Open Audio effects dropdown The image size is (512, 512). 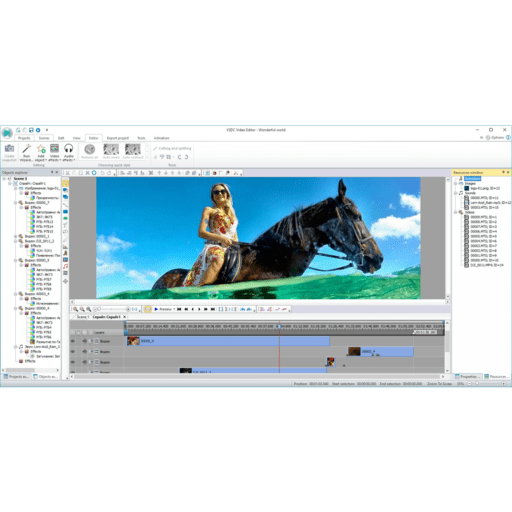pyautogui.click(x=69, y=158)
